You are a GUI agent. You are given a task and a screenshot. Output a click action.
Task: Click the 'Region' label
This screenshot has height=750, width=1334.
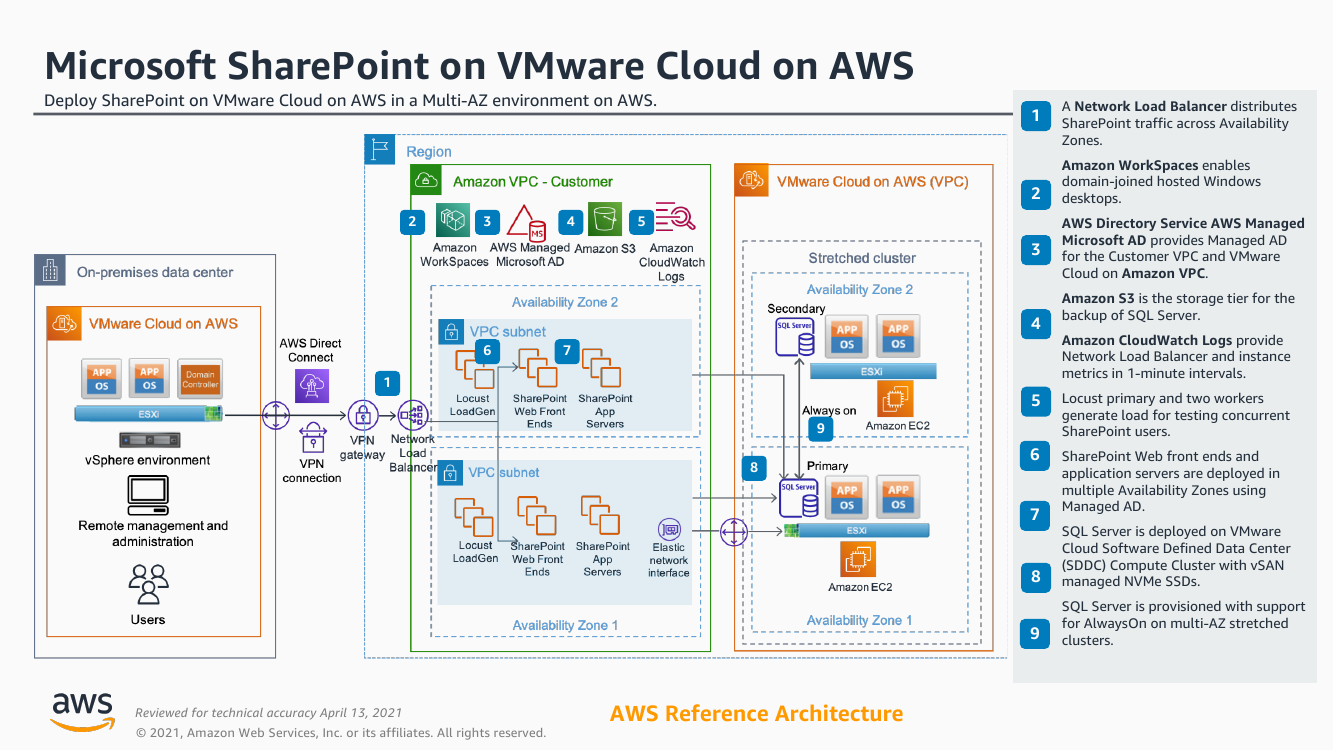[x=429, y=151]
